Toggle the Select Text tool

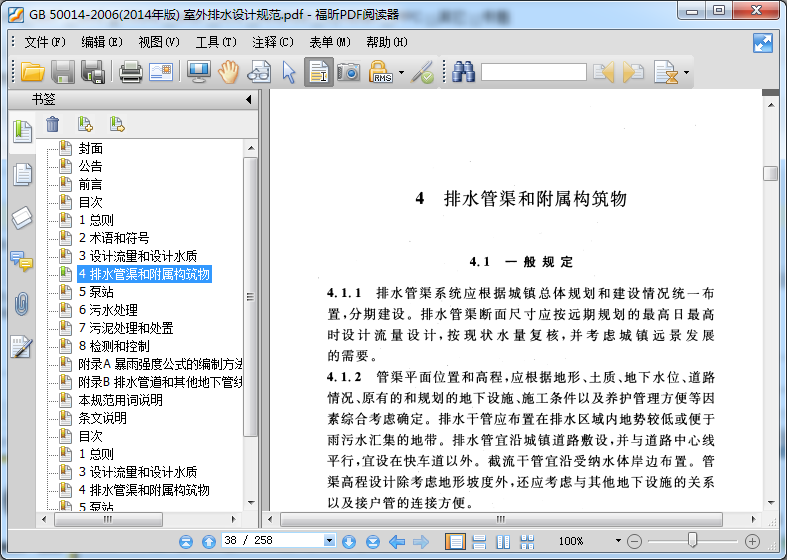tap(318, 72)
